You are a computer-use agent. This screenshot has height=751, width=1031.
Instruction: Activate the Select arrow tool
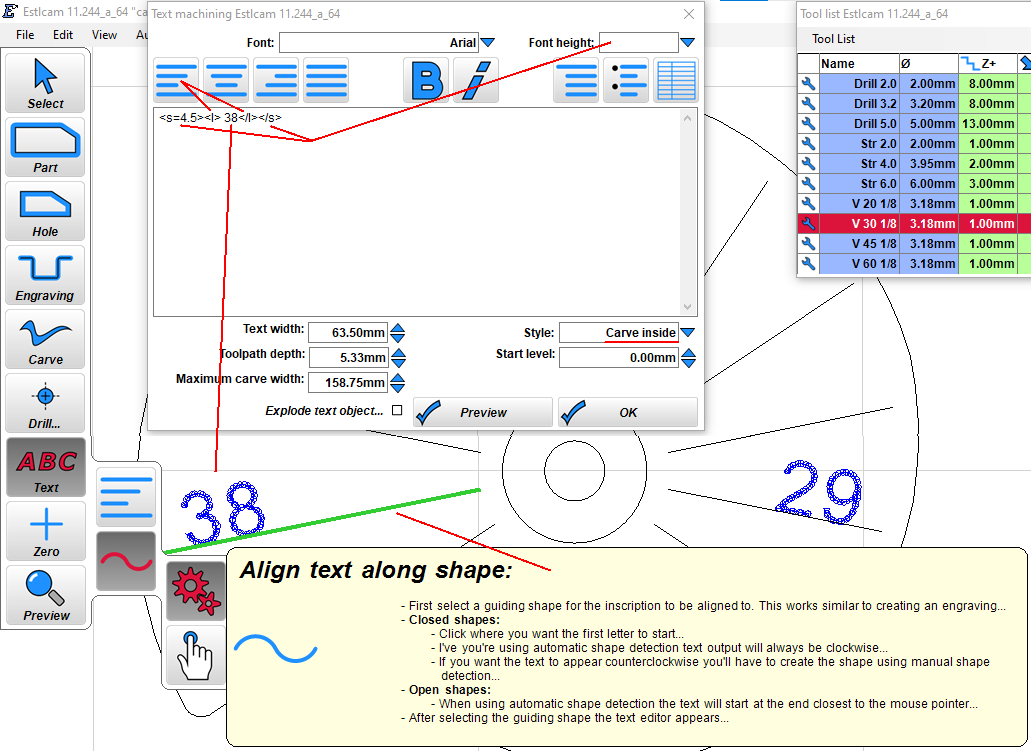pyautogui.click(x=45, y=83)
